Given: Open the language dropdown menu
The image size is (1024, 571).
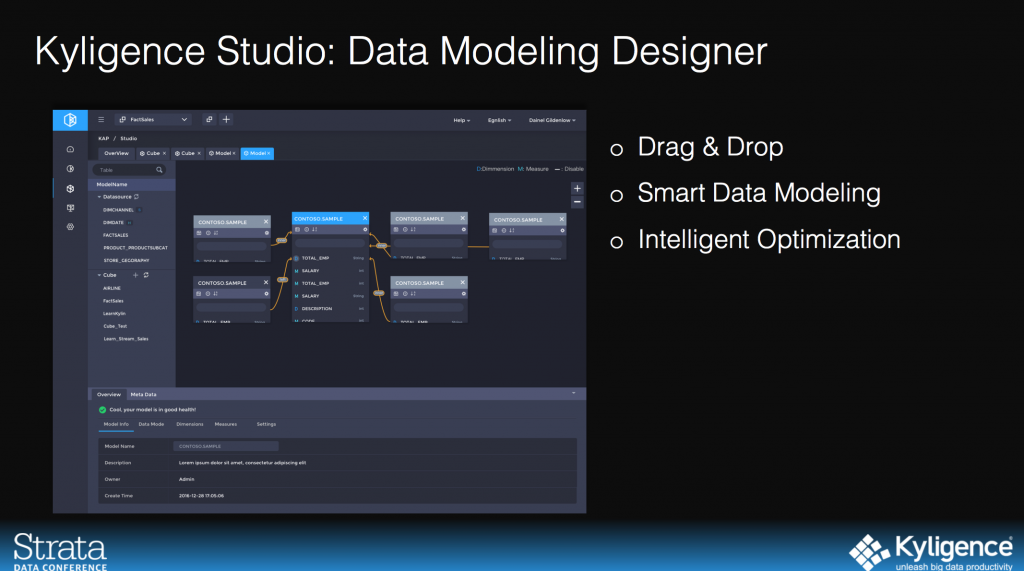Looking at the screenshot, I should point(499,120).
